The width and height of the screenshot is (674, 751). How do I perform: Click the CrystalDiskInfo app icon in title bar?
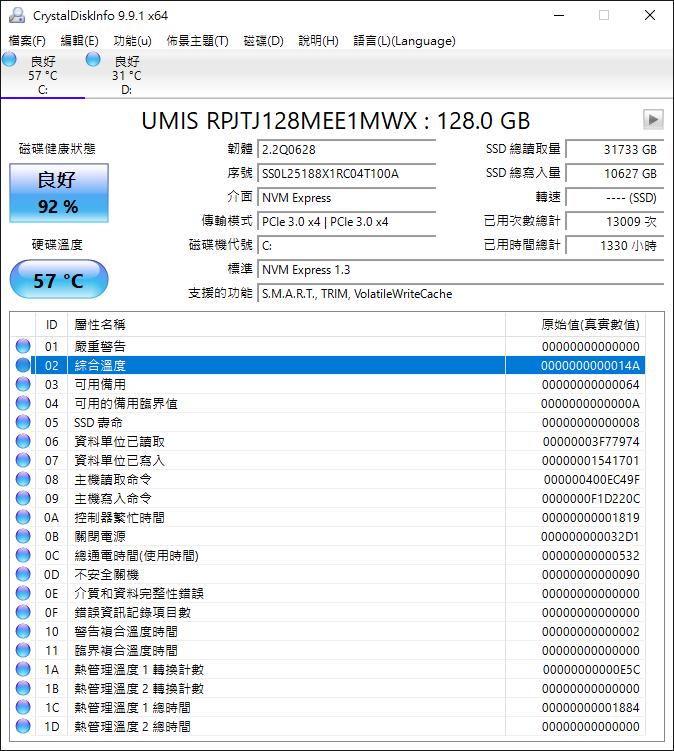pos(17,15)
